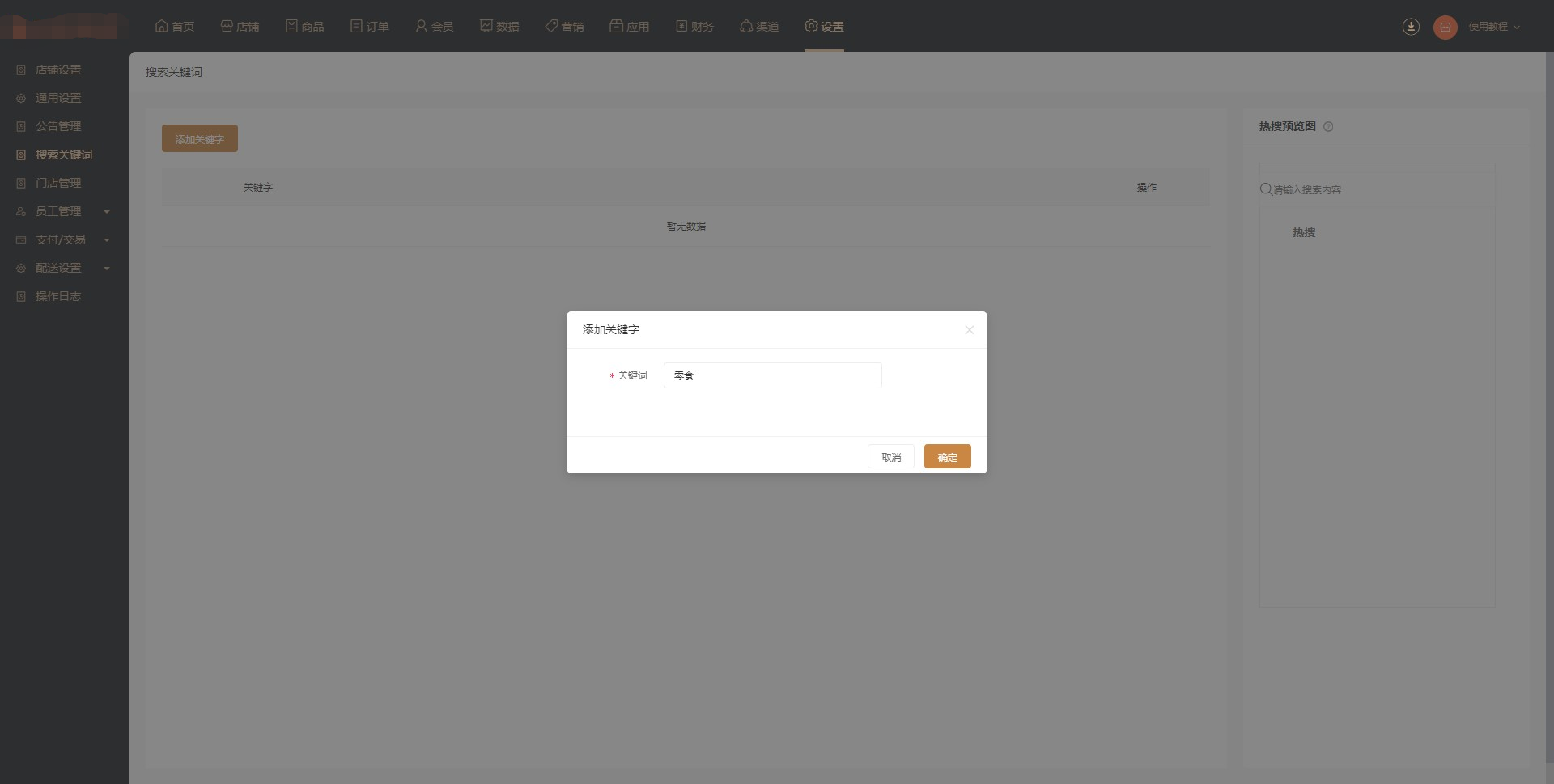This screenshot has width=1554, height=784.
Task: Click the help icon beside 热搜预览图
Action: [1328, 127]
